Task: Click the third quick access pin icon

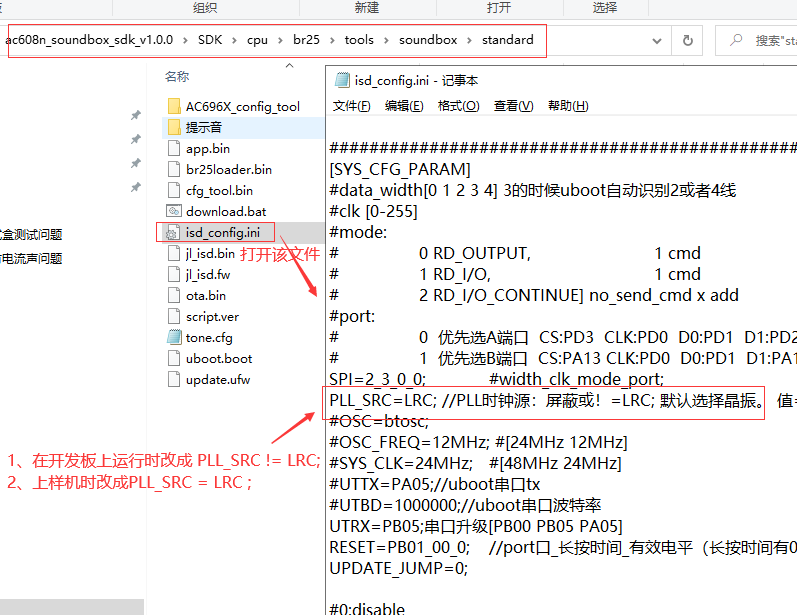Action: [136, 163]
